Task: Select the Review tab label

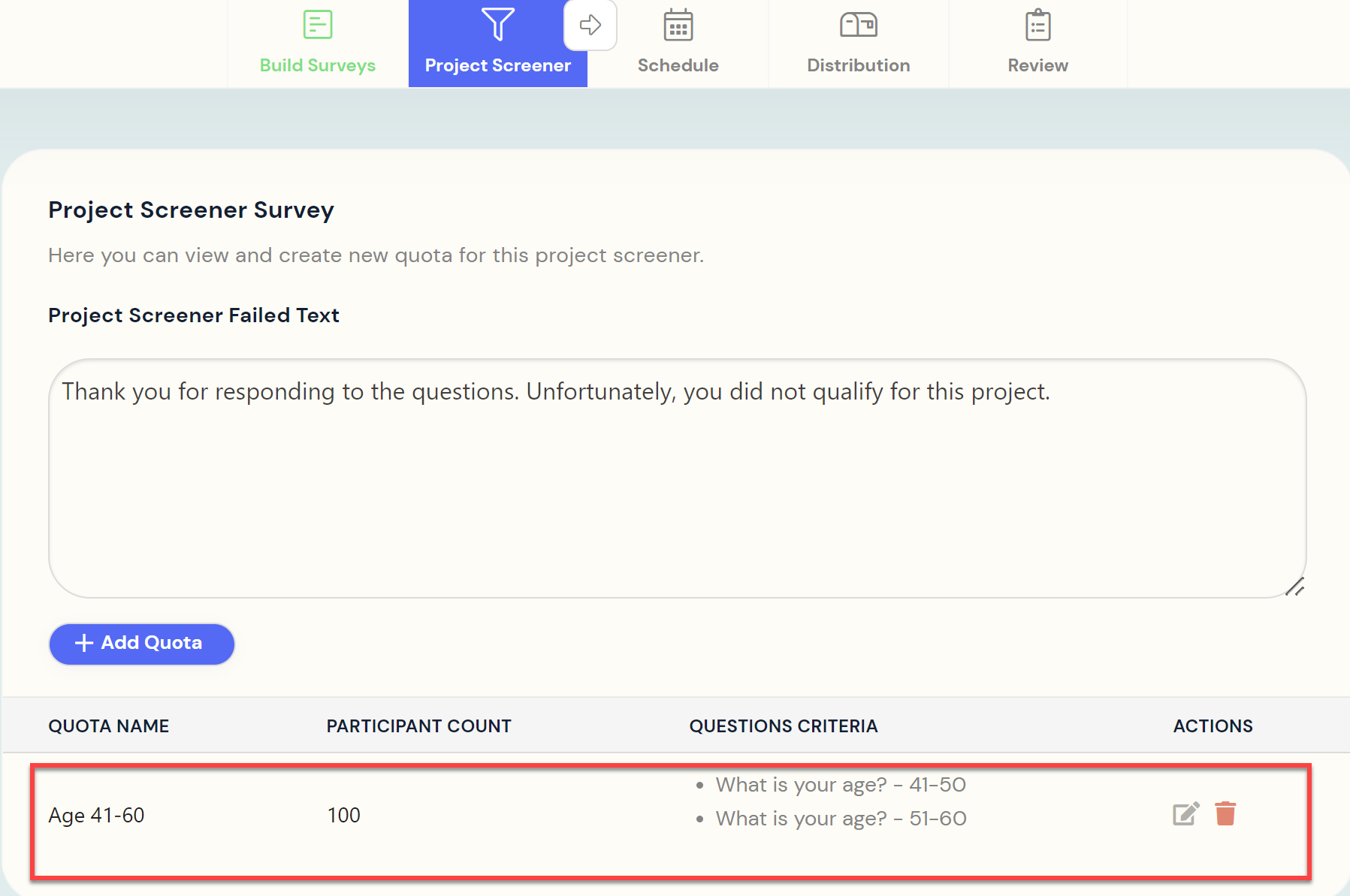Action: 1037,65
